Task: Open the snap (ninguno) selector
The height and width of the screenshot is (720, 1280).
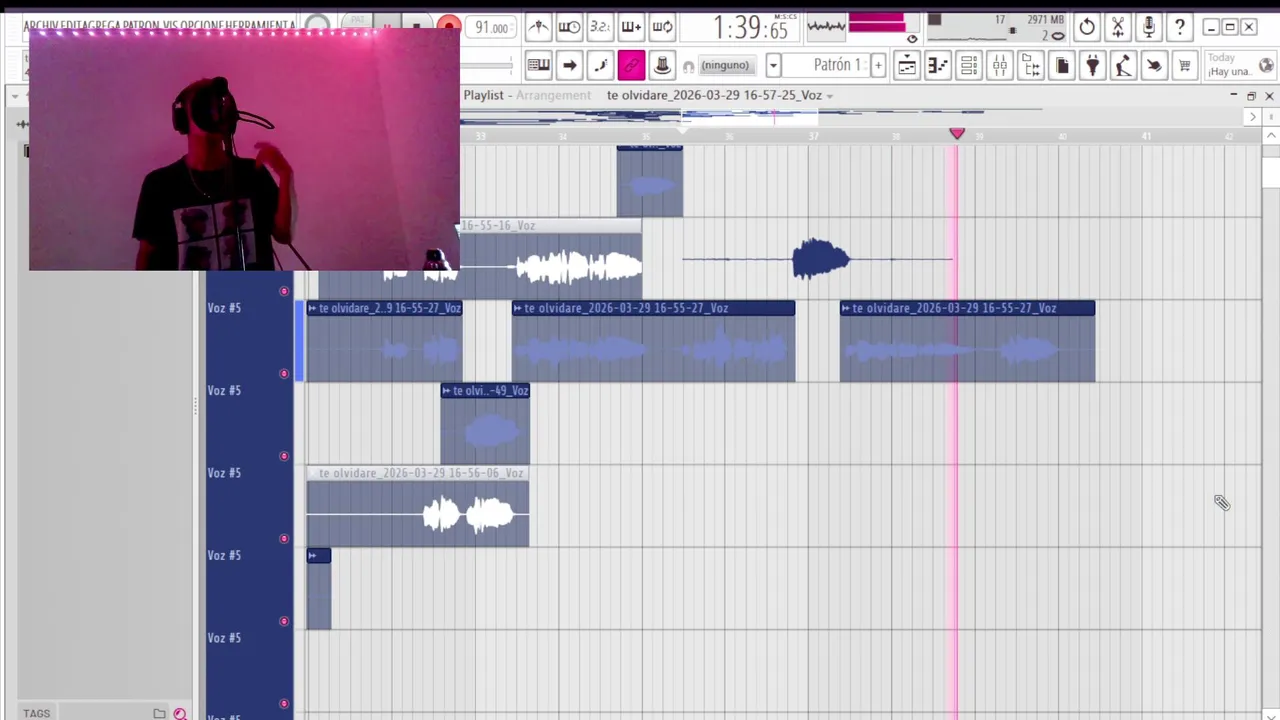Action: tap(725, 66)
